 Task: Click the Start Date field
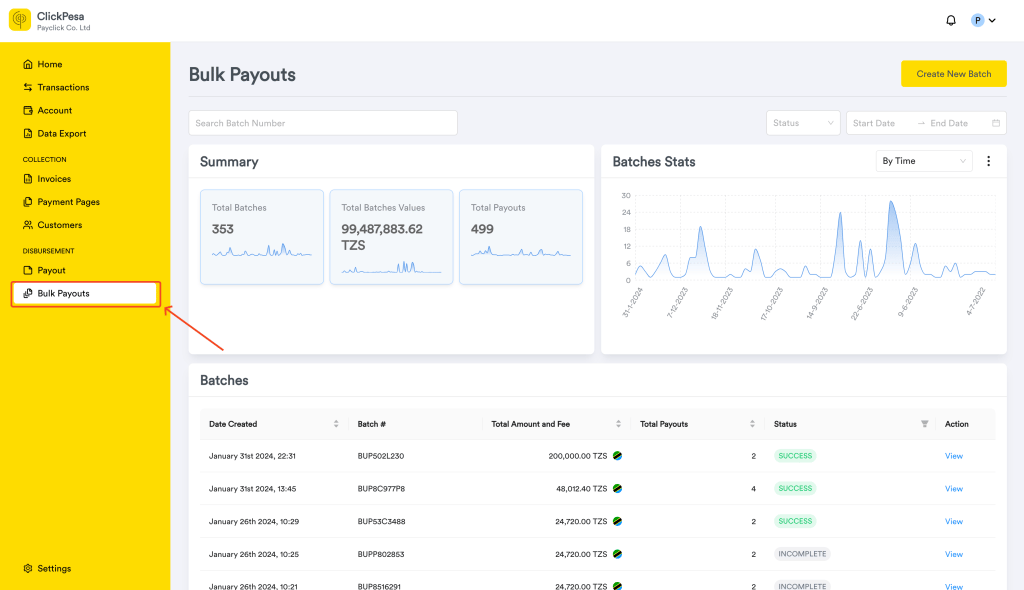[x=874, y=123]
